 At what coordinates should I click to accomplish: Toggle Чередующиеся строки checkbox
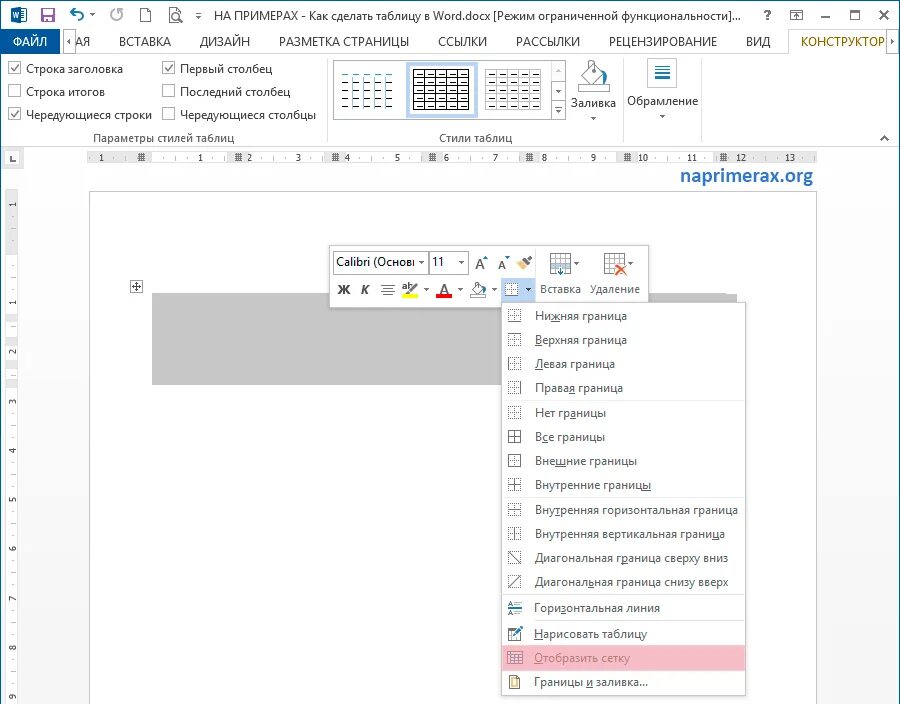coord(15,114)
